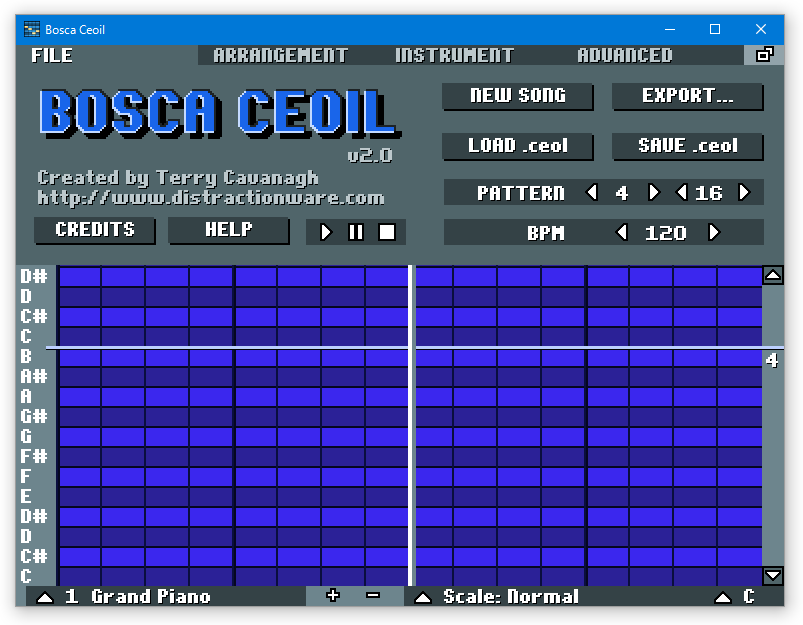Click the A note label
Image resolution: width=803 pixels, height=625 pixels.
[26, 396]
